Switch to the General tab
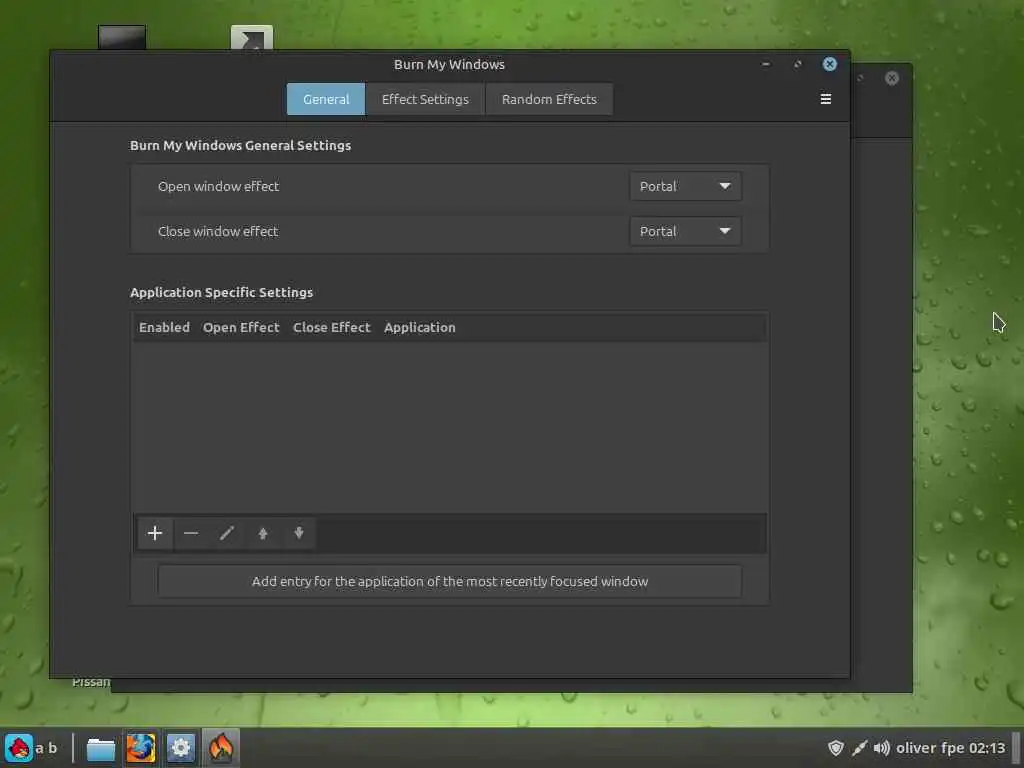1024x768 pixels. point(326,99)
